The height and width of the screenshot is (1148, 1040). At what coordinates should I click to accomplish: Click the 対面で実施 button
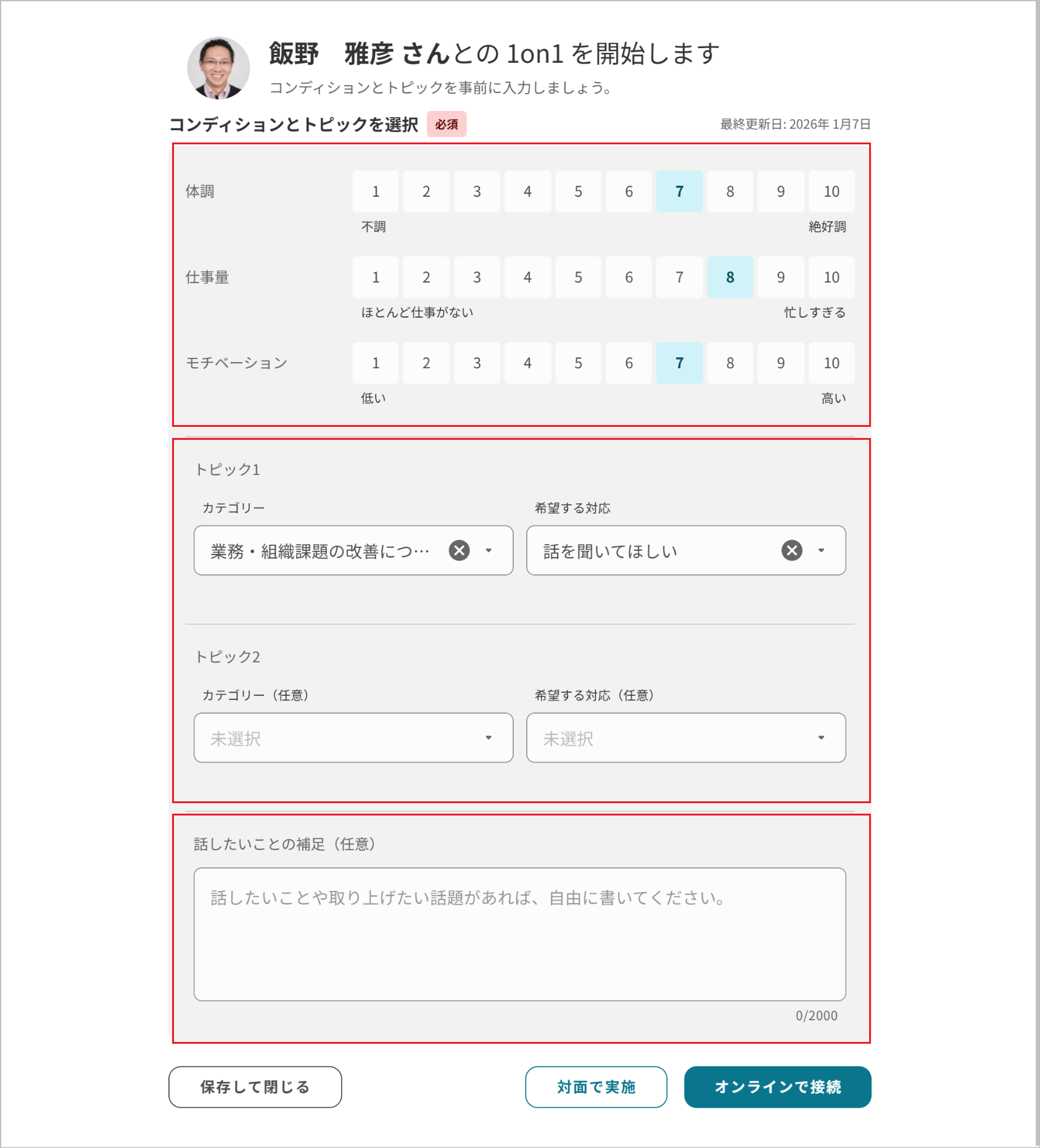(595, 1087)
